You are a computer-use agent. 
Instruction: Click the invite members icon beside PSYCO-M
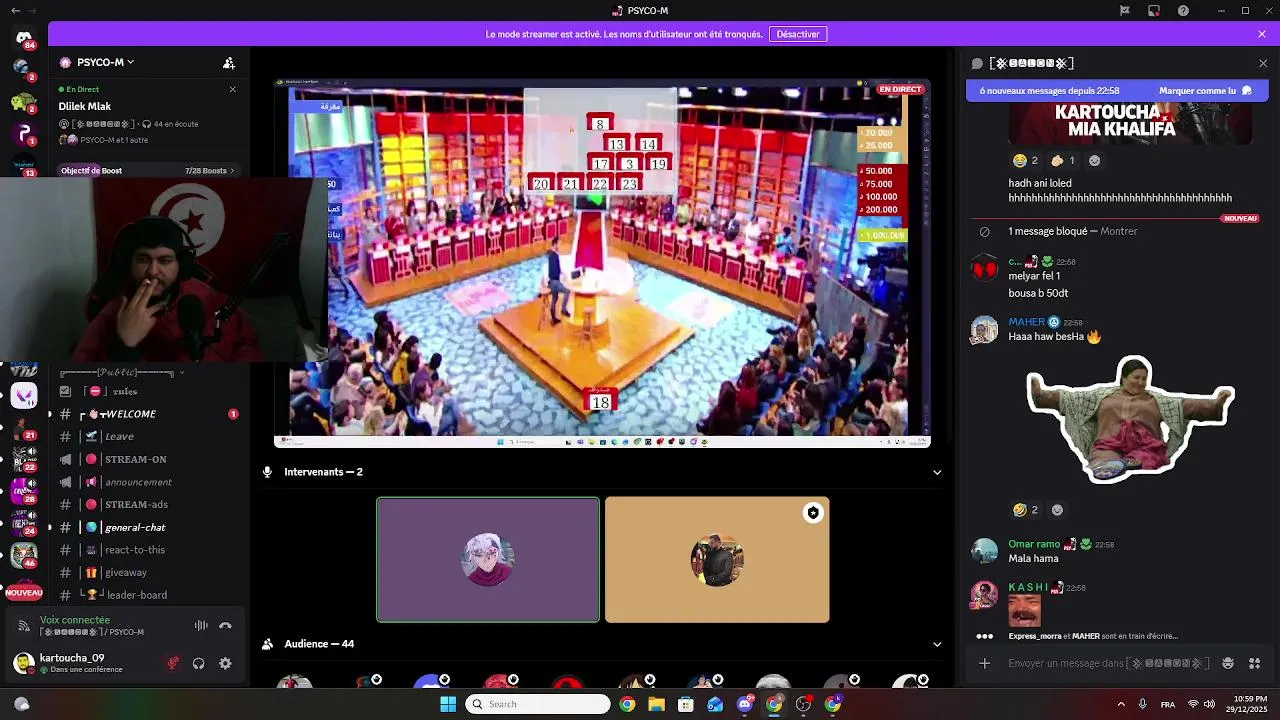[229, 62]
